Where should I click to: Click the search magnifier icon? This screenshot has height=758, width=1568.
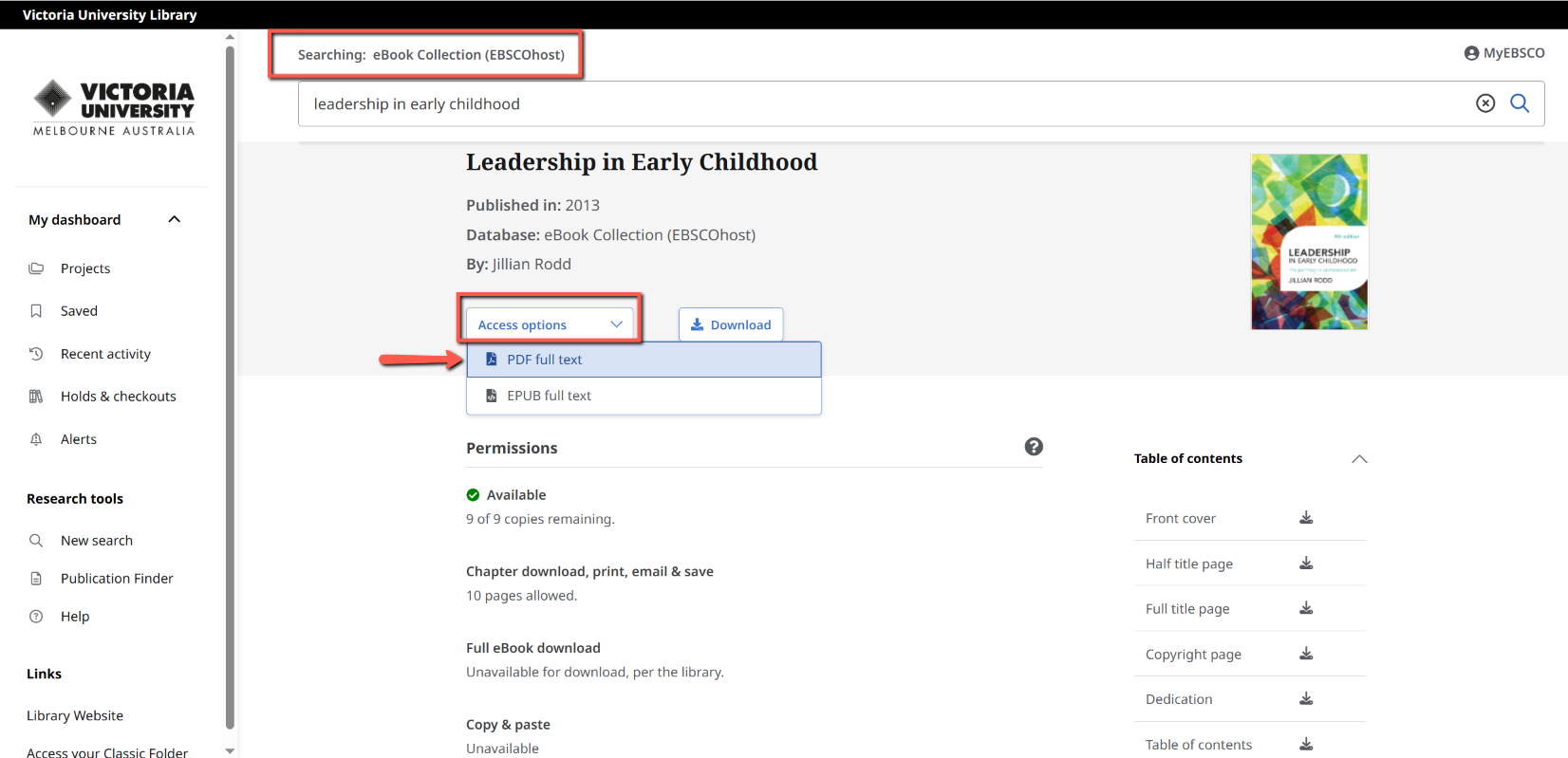click(x=1520, y=103)
